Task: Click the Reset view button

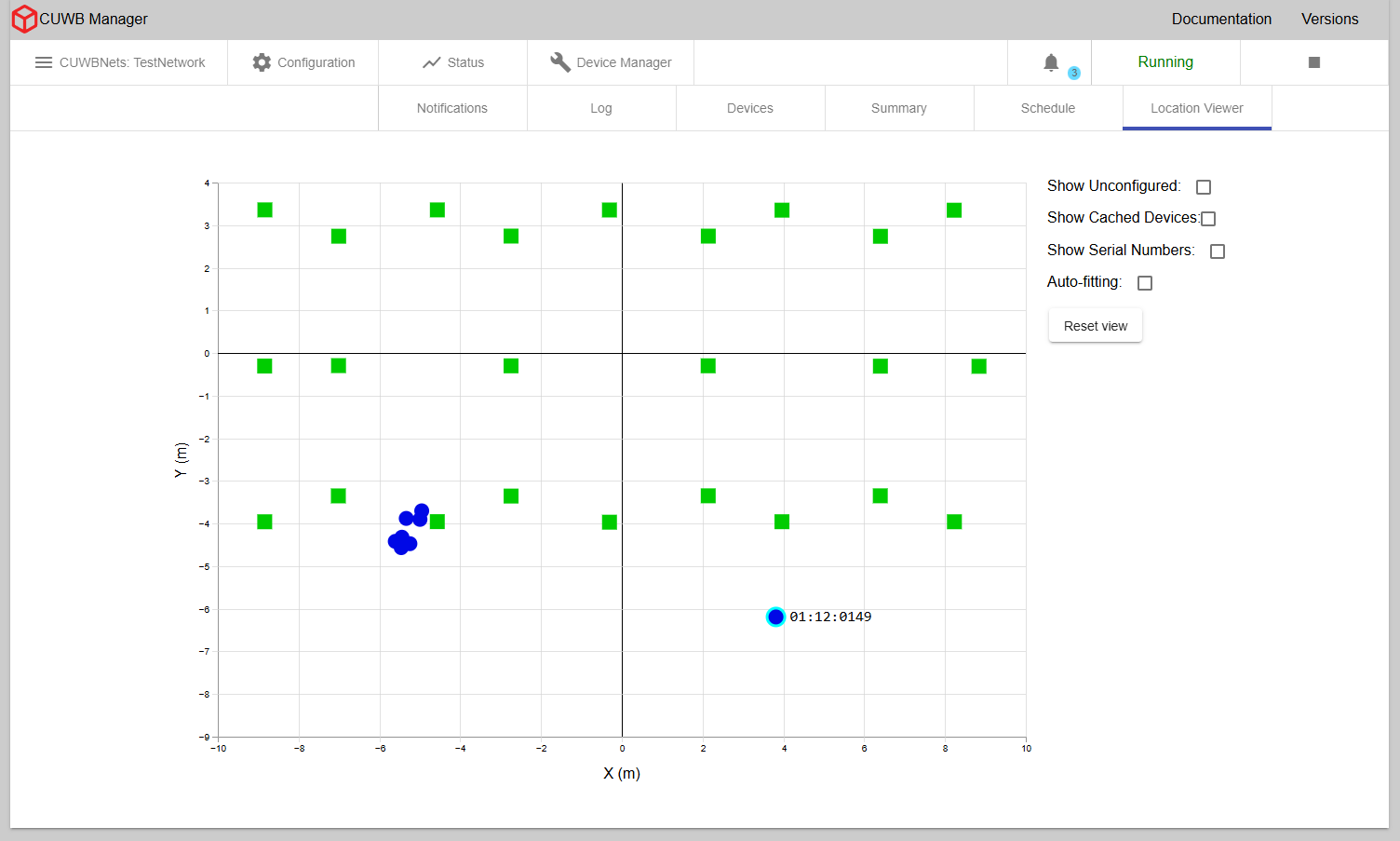Action: [x=1096, y=326]
